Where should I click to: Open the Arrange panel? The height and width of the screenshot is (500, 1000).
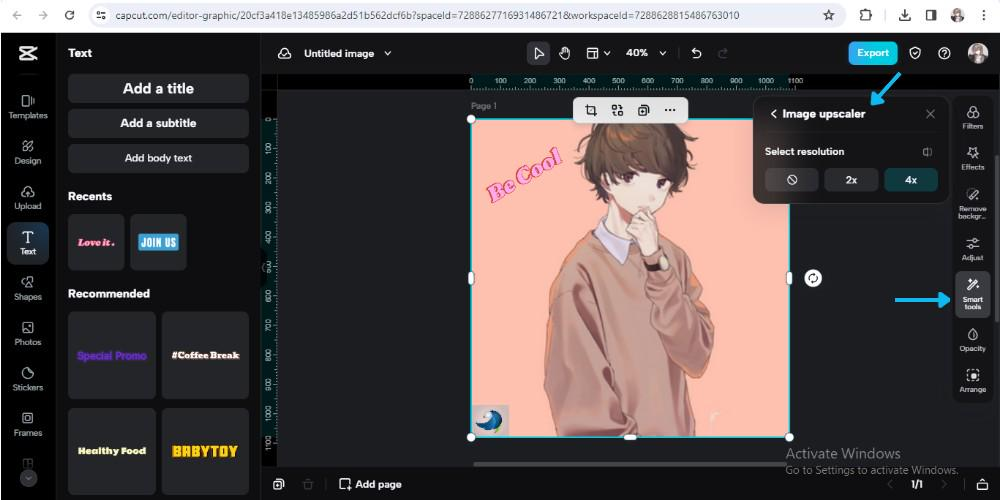[973, 381]
